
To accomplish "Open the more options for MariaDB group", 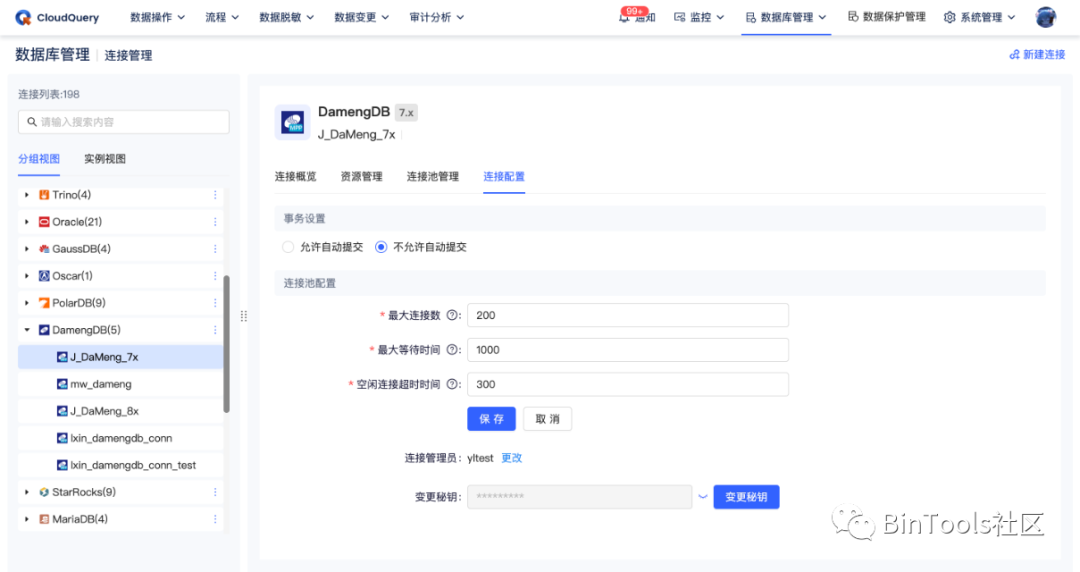I will [215, 519].
